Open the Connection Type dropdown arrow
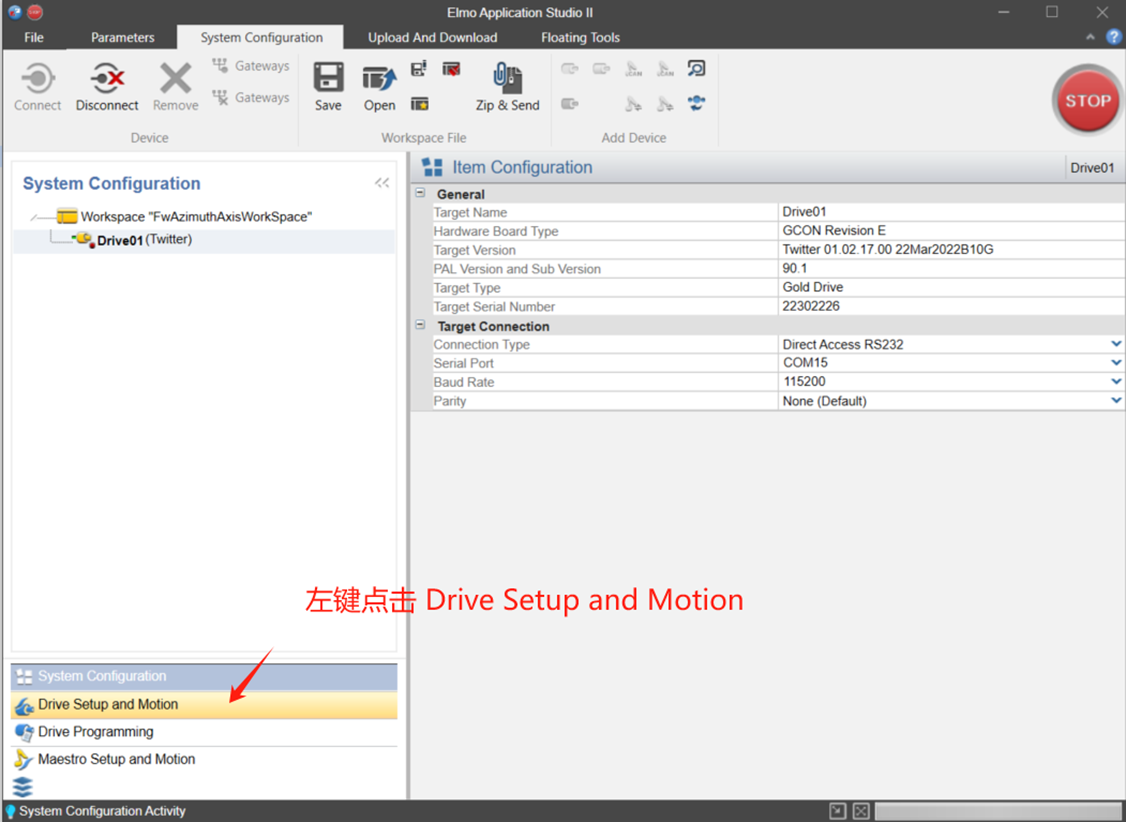 click(x=1116, y=344)
